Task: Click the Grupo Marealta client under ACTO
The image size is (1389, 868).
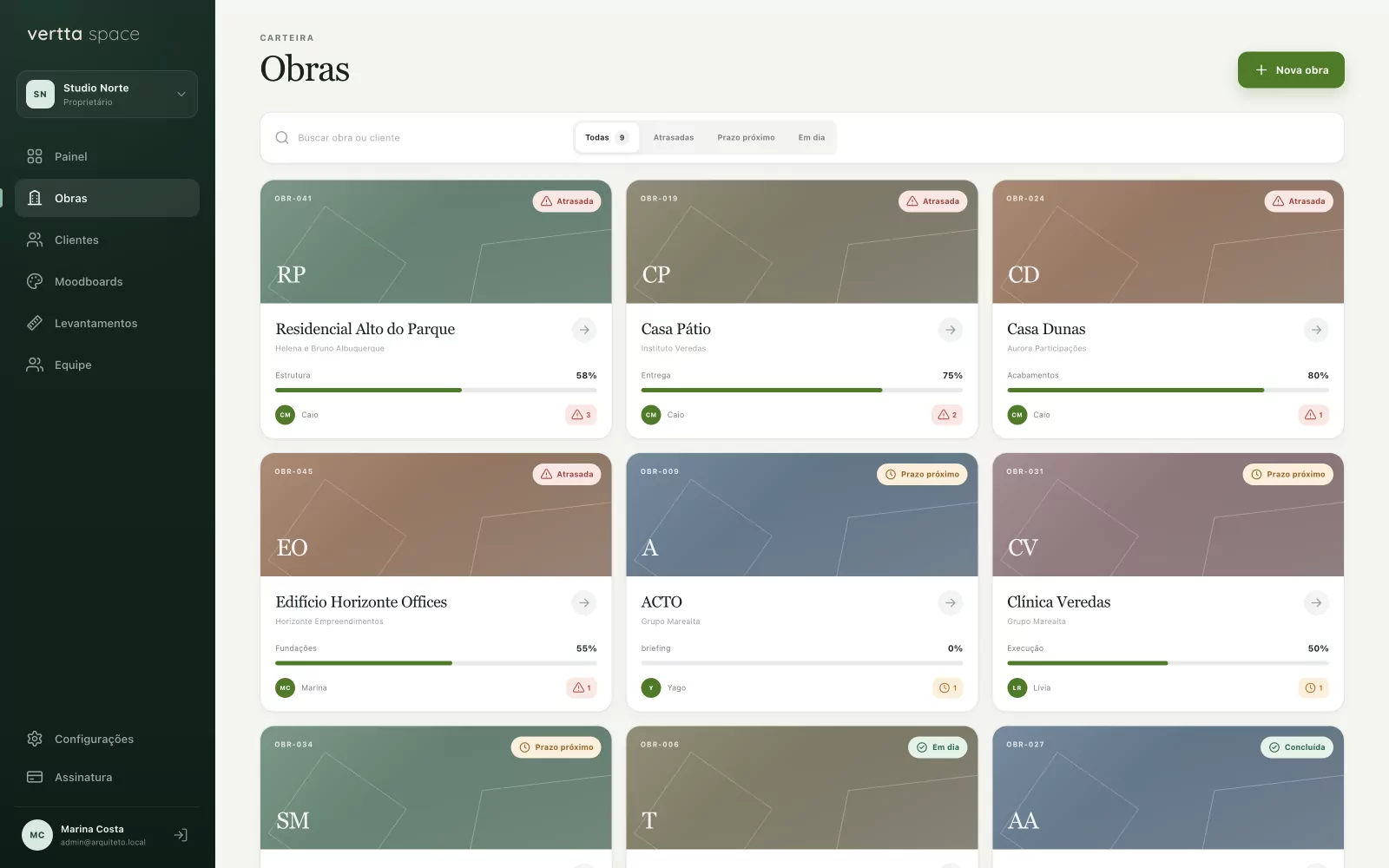Action: (x=670, y=621)
